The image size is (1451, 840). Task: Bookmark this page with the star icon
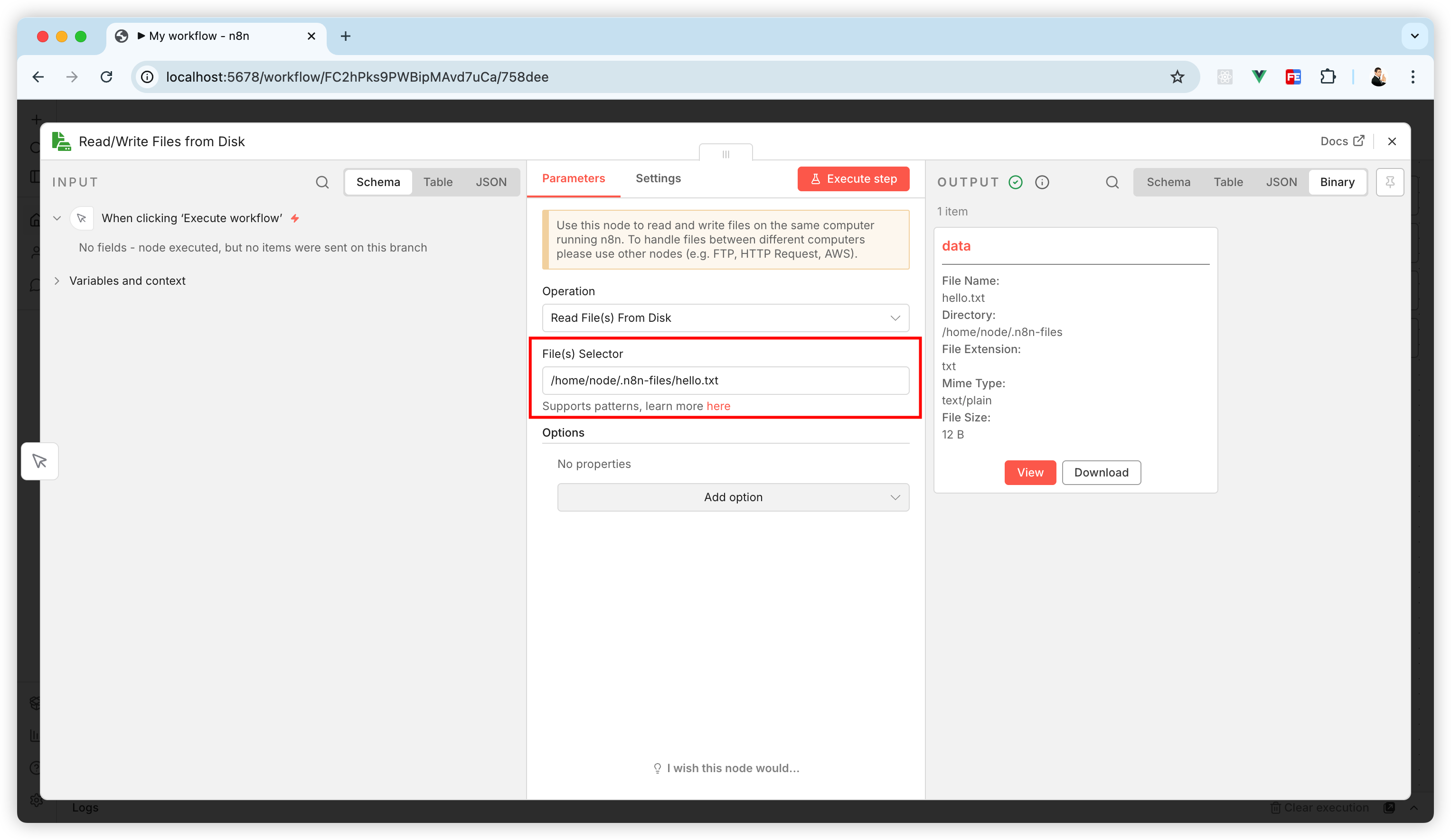pyautogui.click(x=1177, y=77)
